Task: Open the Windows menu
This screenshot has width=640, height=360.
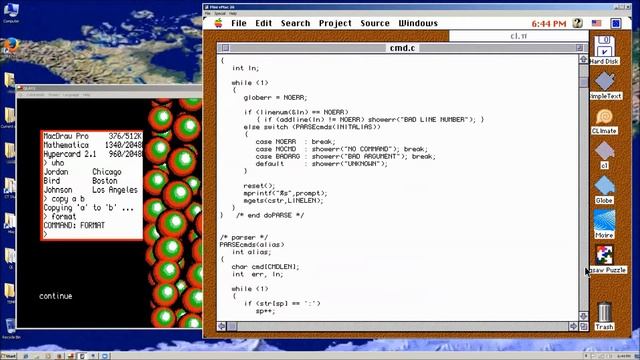Action: click(x=418, y=23)
